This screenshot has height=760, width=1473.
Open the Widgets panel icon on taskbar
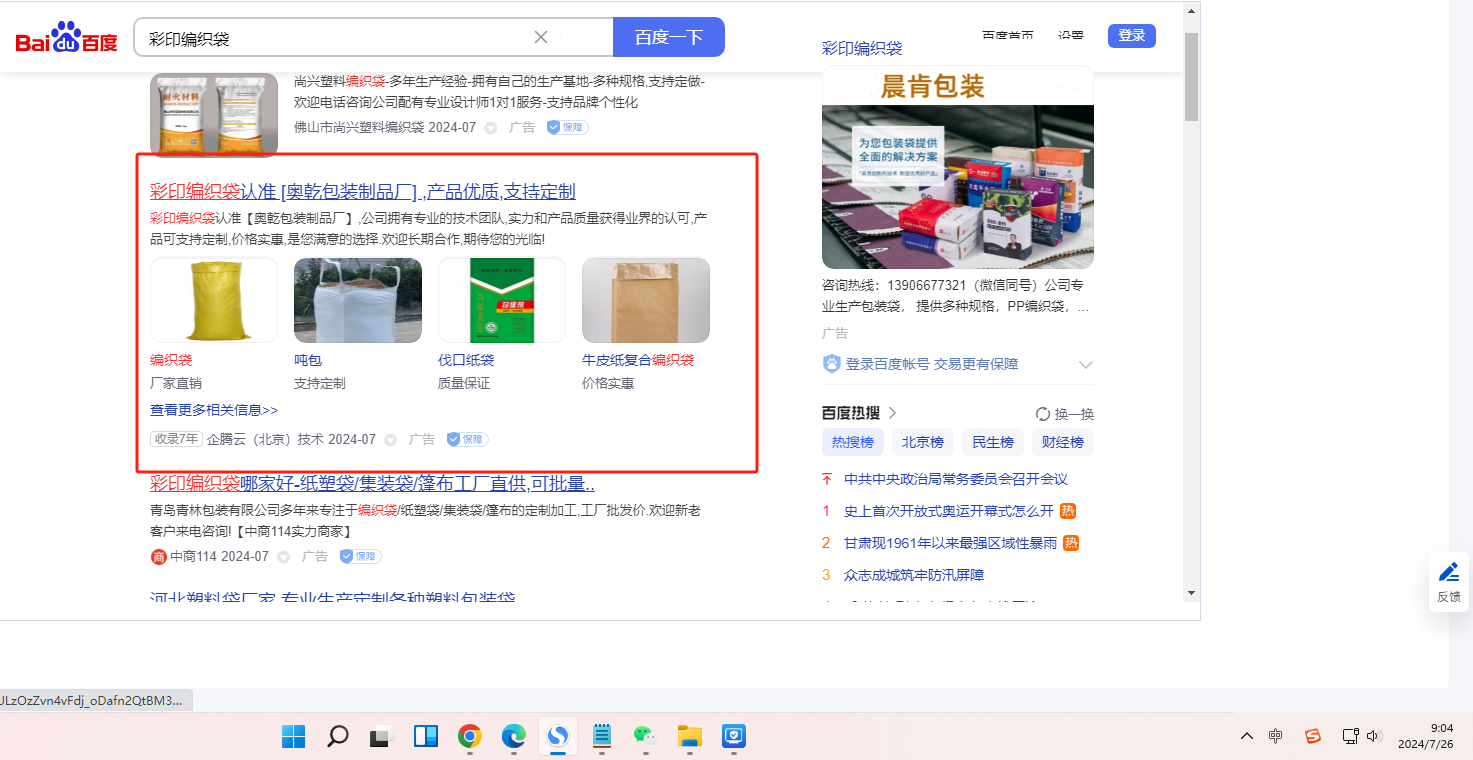pos(426,737)
